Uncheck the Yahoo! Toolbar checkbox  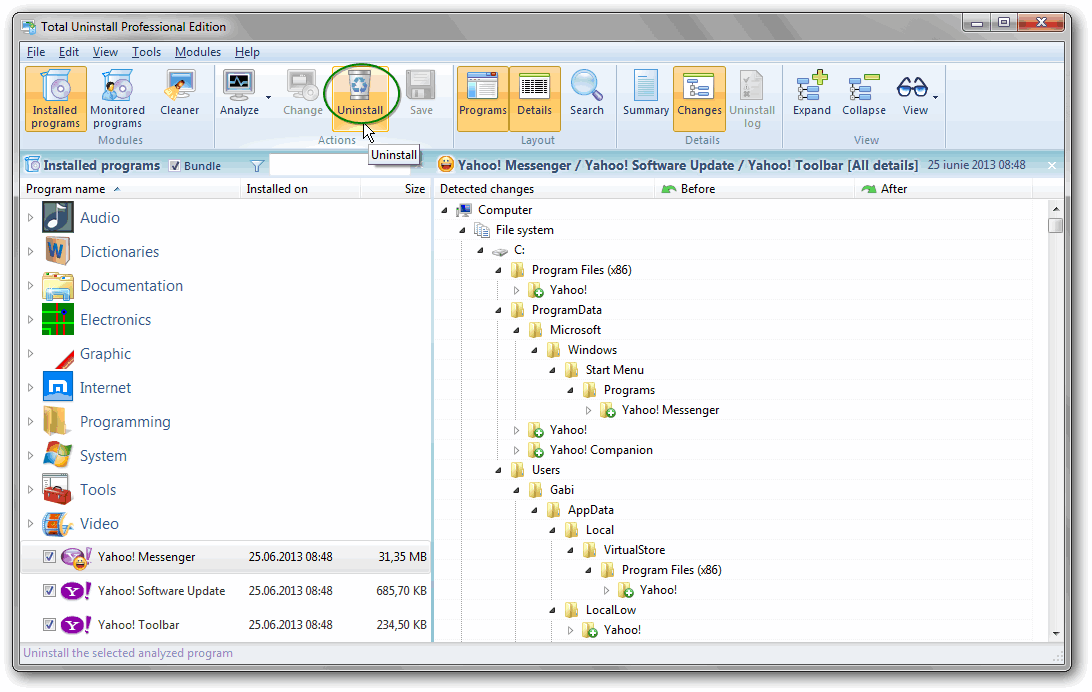pos(49,625)
